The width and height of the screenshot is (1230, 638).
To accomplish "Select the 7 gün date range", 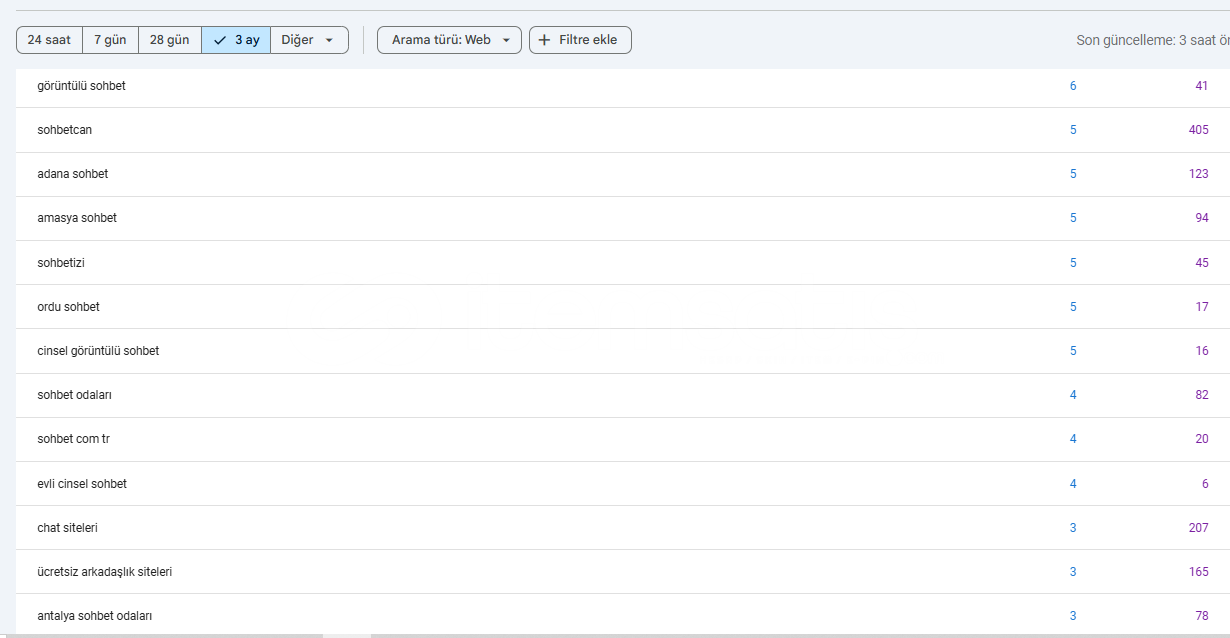I will 110,40.
